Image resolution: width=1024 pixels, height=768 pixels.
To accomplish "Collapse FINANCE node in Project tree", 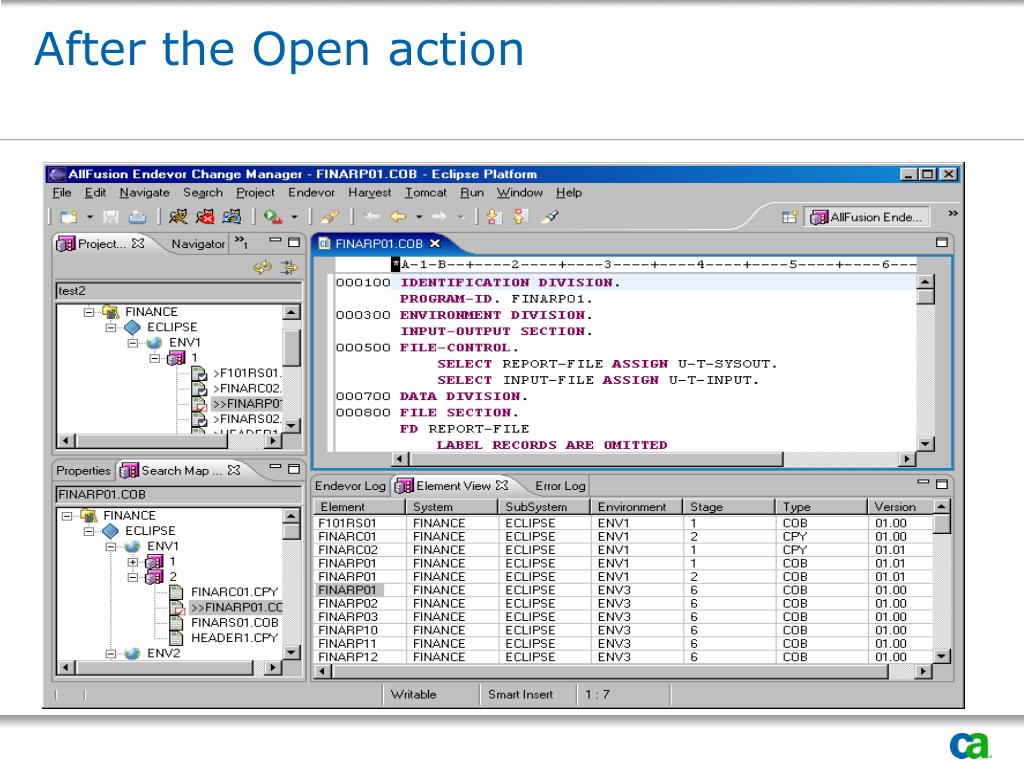I will click(89, 312).
